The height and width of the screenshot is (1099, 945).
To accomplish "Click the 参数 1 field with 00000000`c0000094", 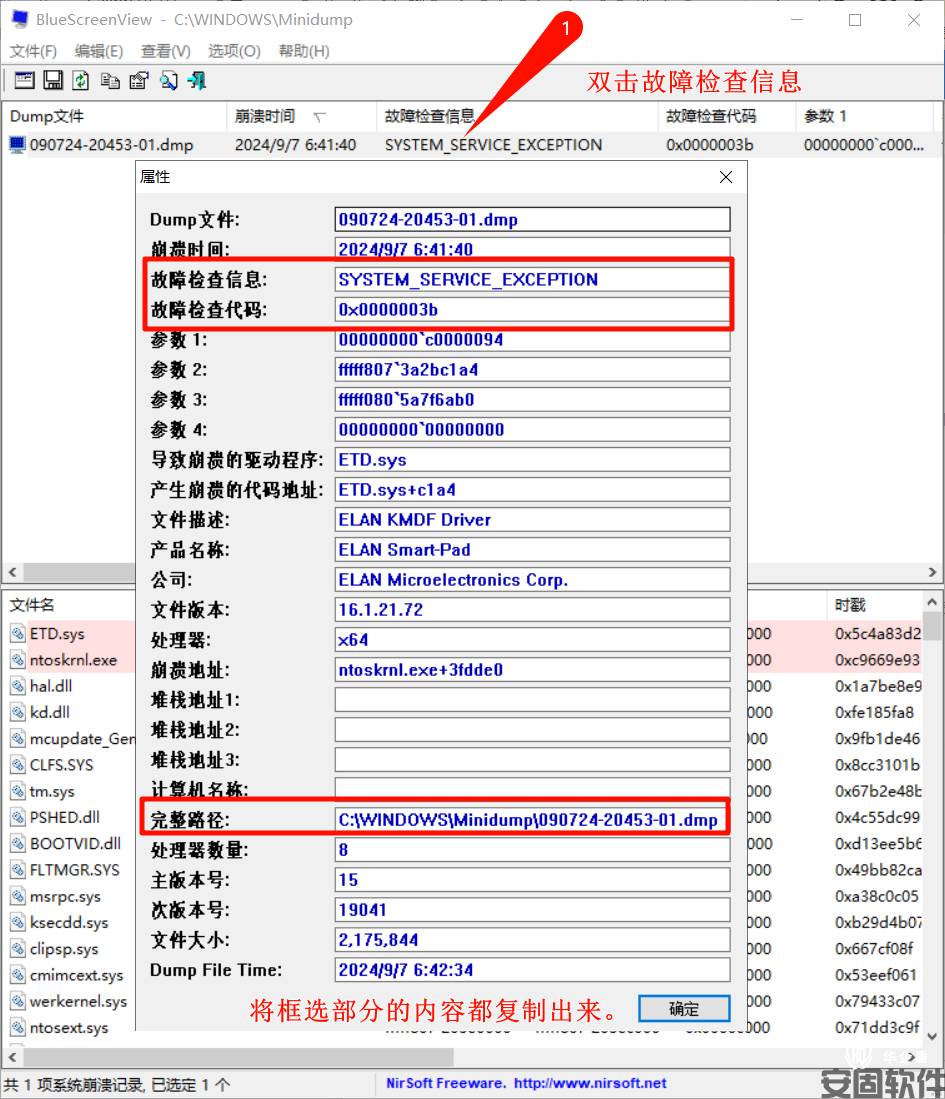I will (532, 339).
